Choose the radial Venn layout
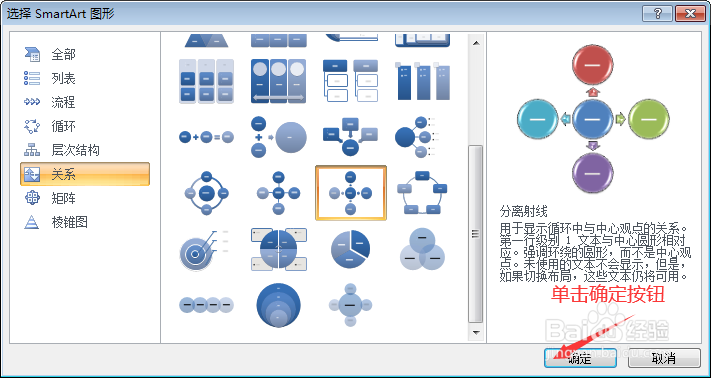 351,305
